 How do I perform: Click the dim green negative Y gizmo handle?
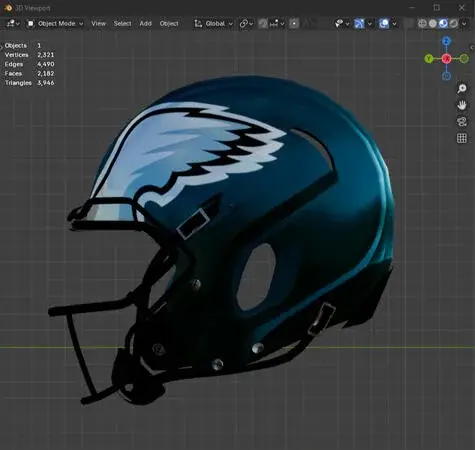pyautogui.click(x=464, y=59)
